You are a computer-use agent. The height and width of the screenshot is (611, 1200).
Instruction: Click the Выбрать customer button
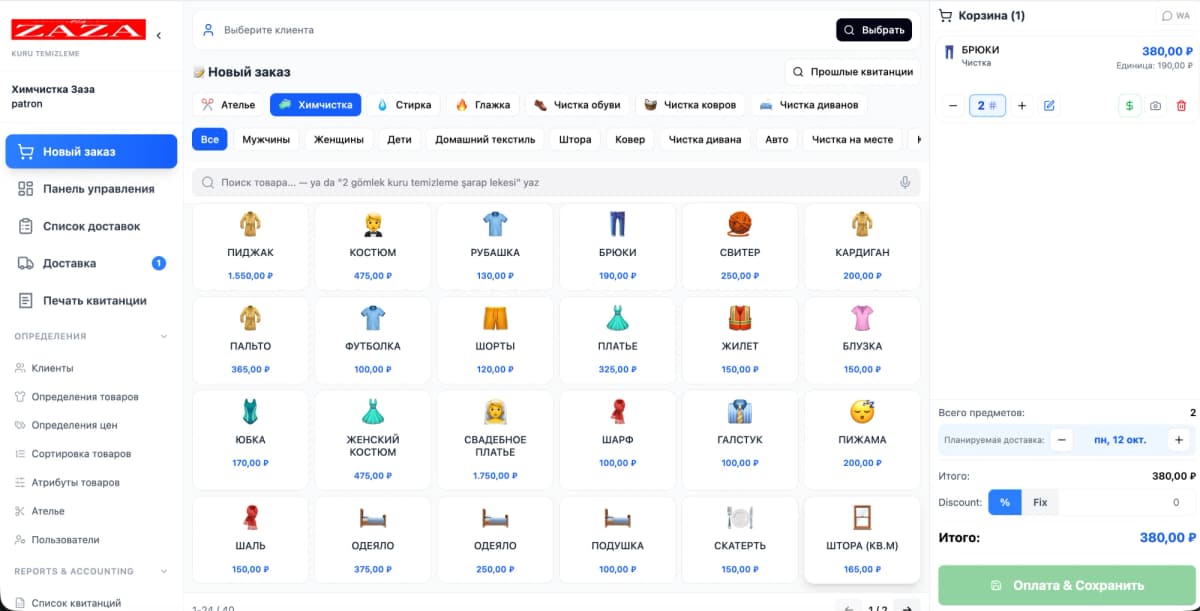[x=874, y=30]
